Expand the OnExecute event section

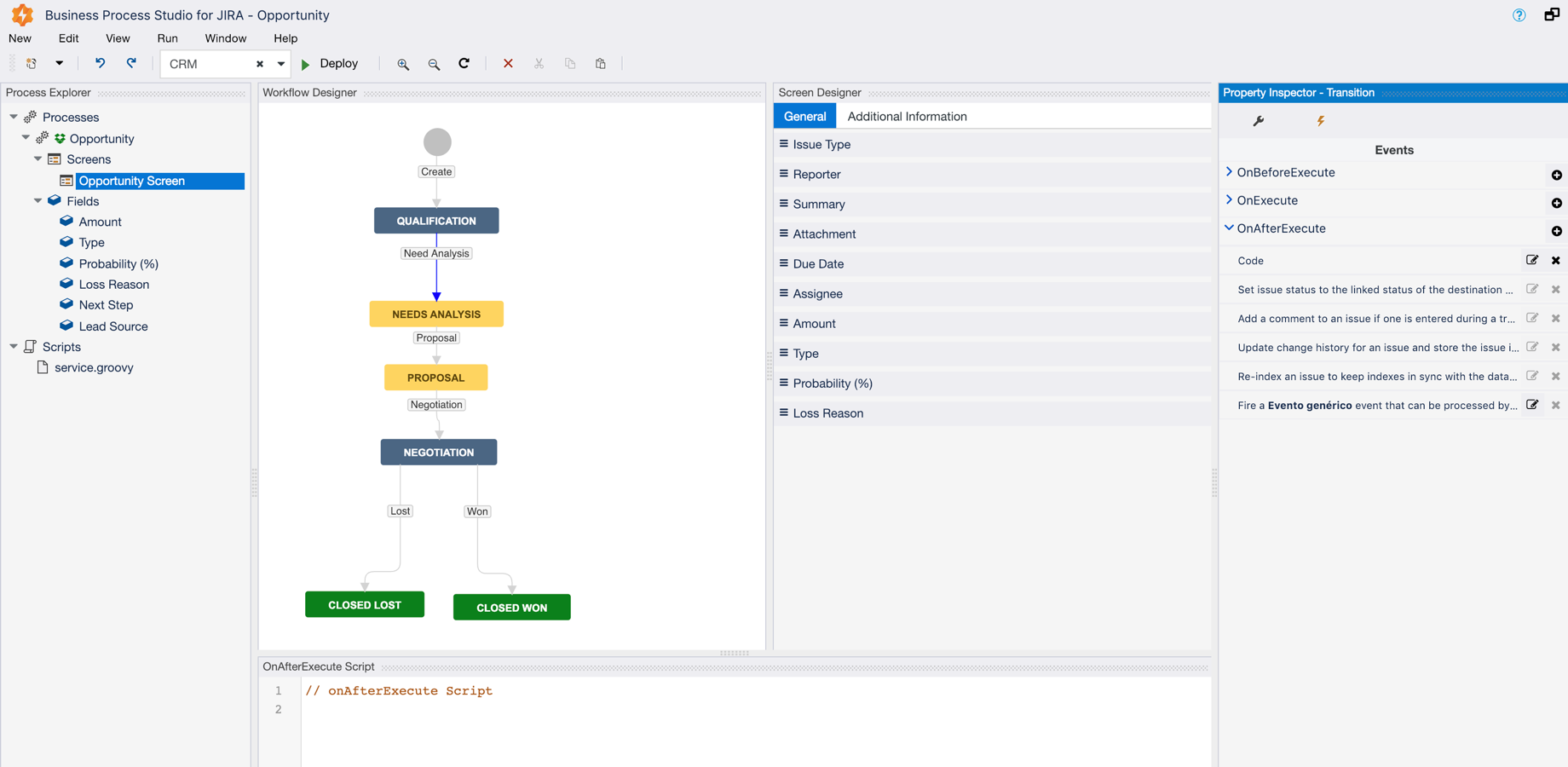[1229, 200]
